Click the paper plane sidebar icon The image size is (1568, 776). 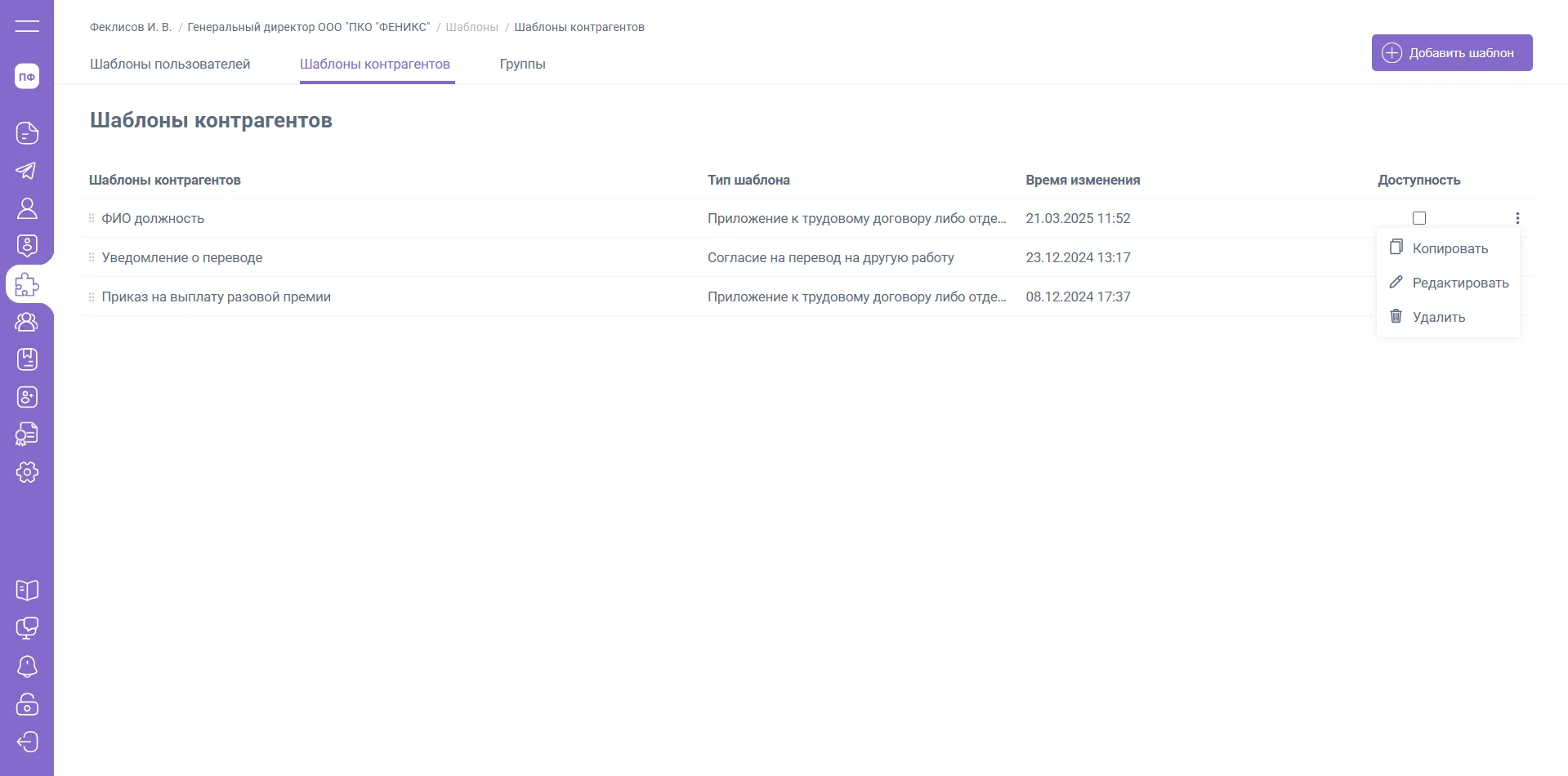click(x=27, y=171)
